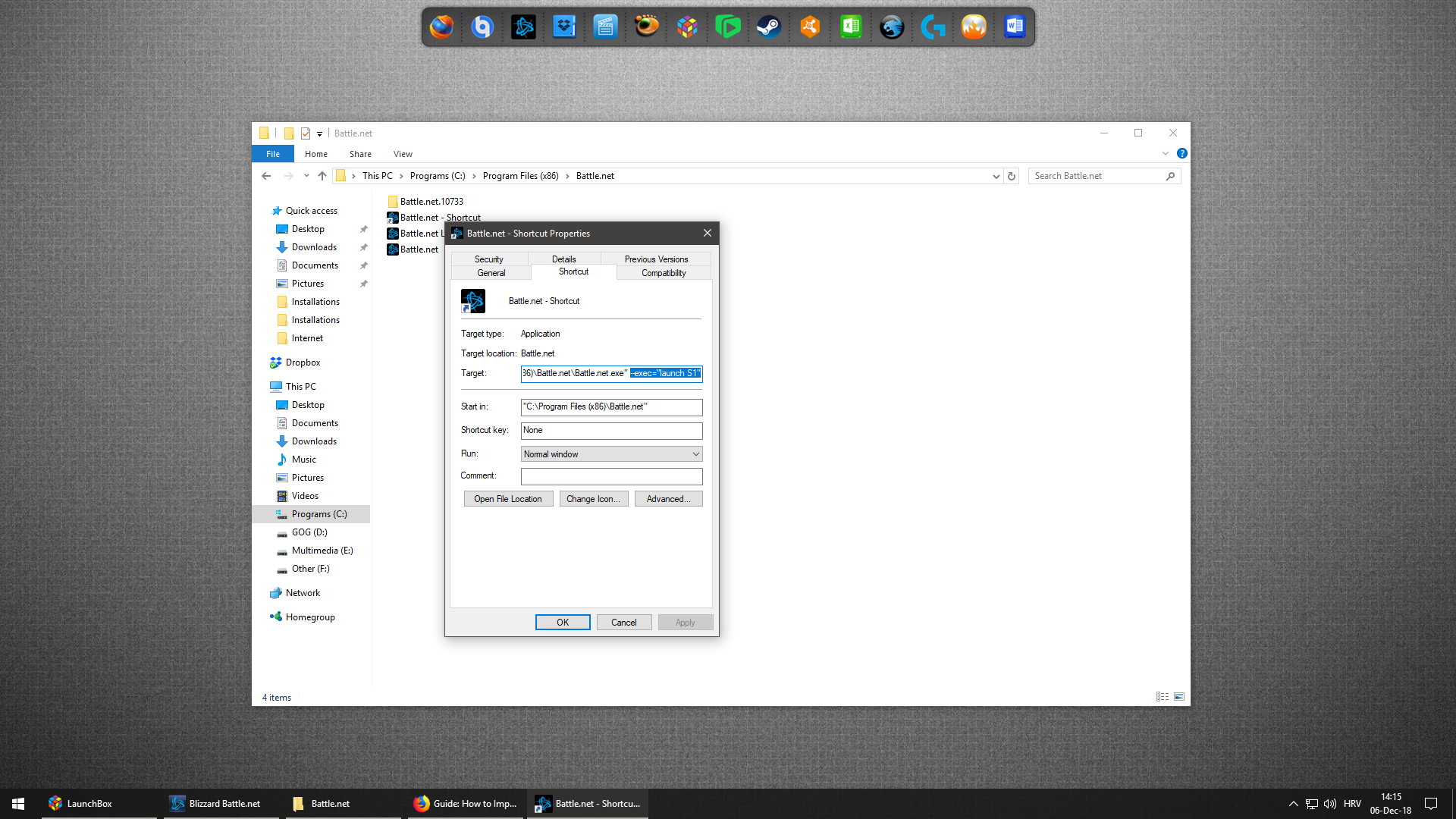
Task: Click the Start in field
Action: 611,407
